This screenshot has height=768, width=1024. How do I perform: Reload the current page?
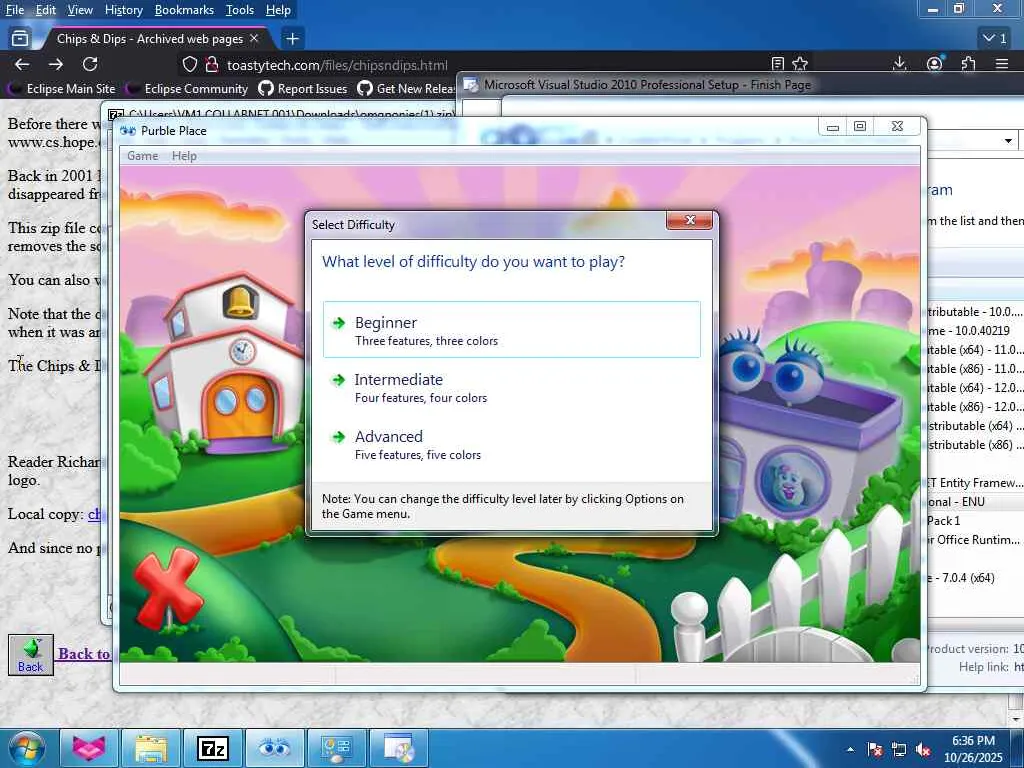coord(90,64)
